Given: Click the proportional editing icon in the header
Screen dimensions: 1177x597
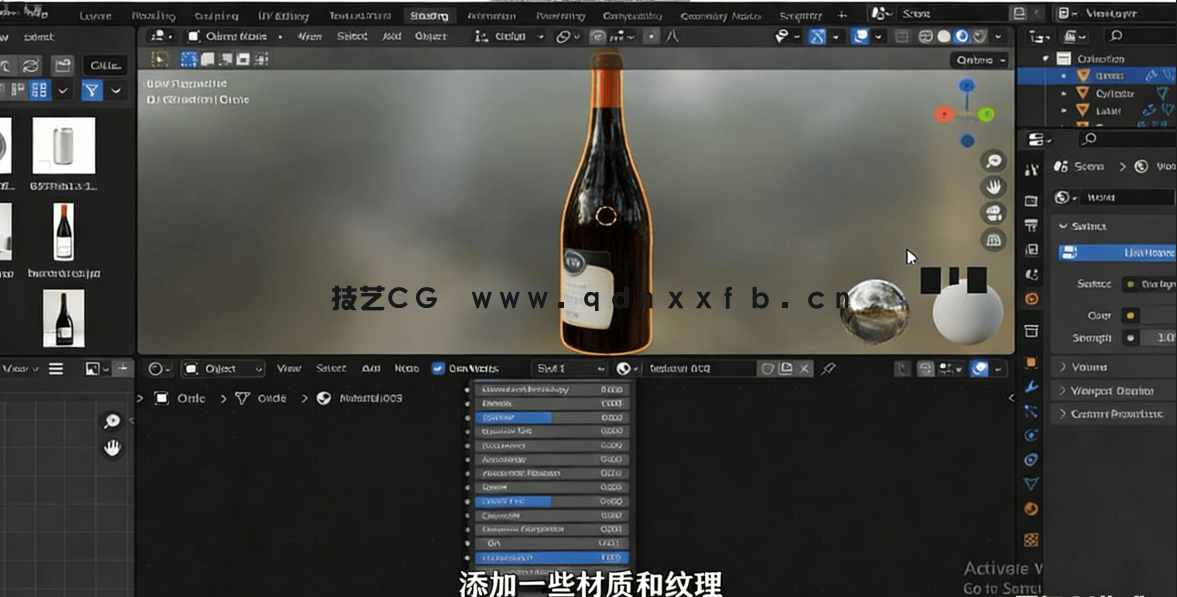Looking at the screenshot, I should point(651,37).
